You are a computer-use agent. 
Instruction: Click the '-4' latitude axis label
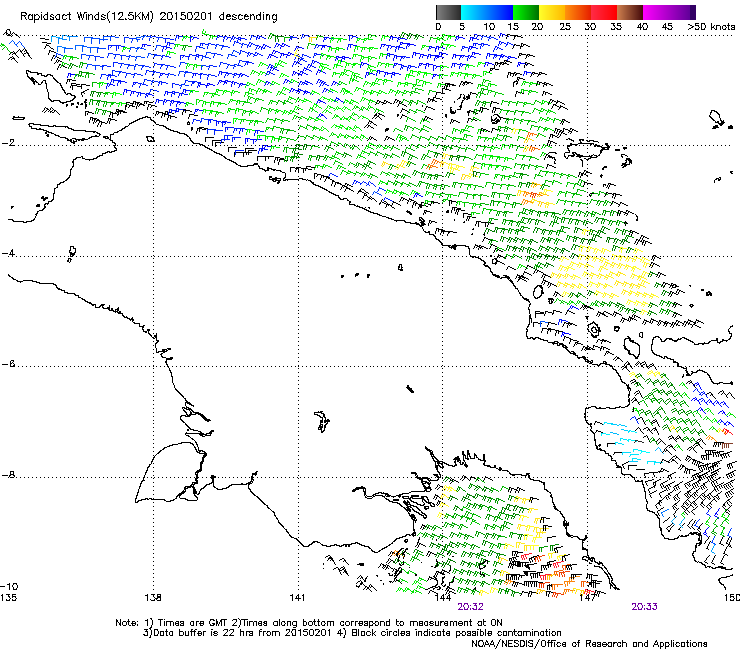8,253
